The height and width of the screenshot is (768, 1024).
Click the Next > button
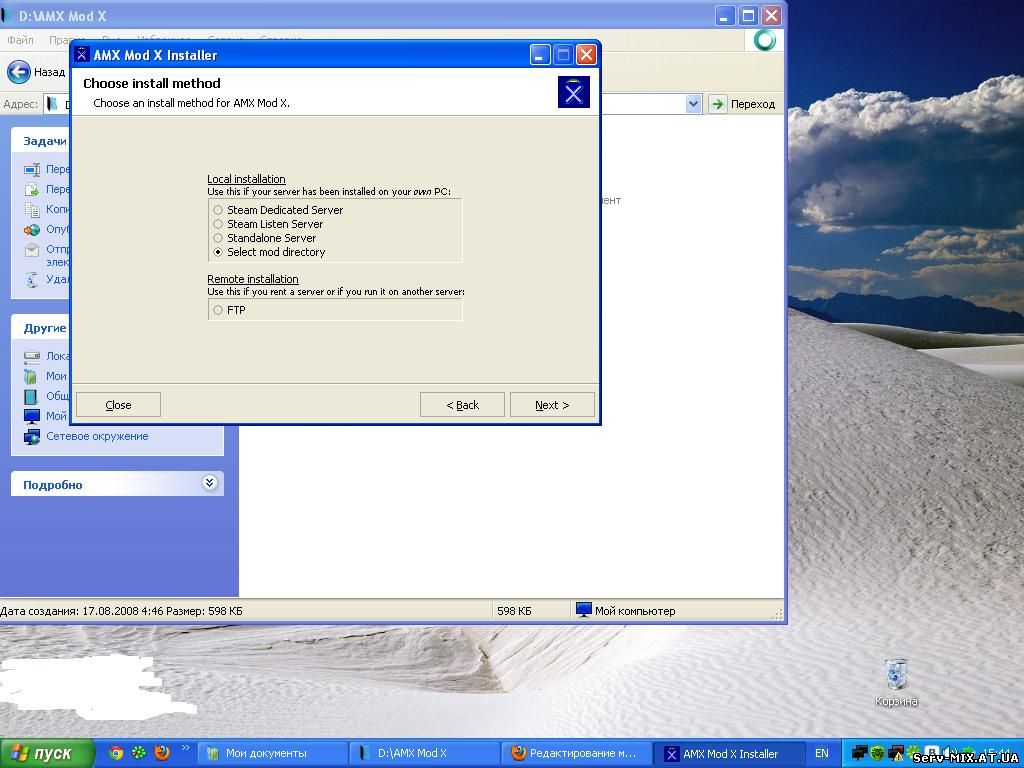coord(552,405)
